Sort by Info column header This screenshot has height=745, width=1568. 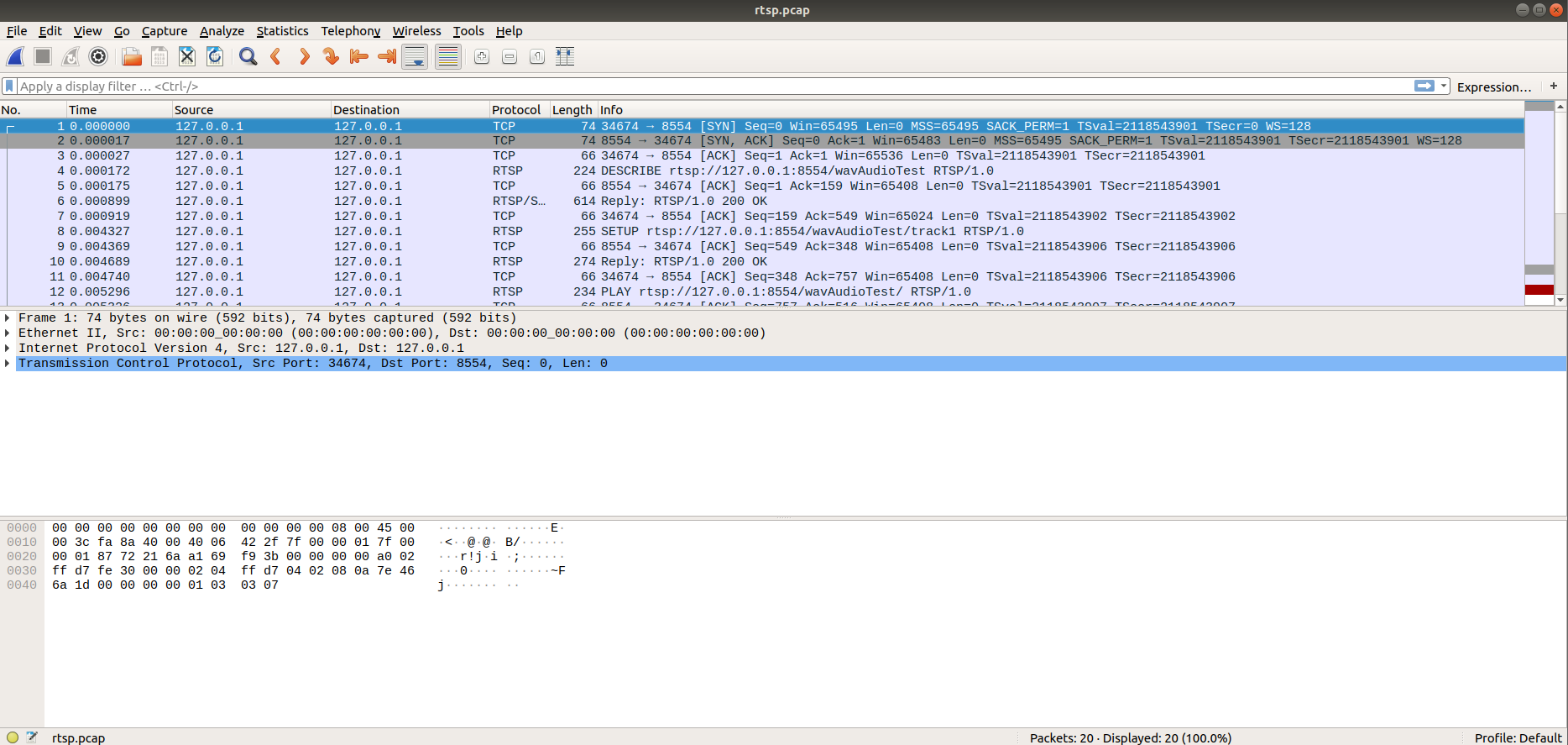coord(1060,110)
